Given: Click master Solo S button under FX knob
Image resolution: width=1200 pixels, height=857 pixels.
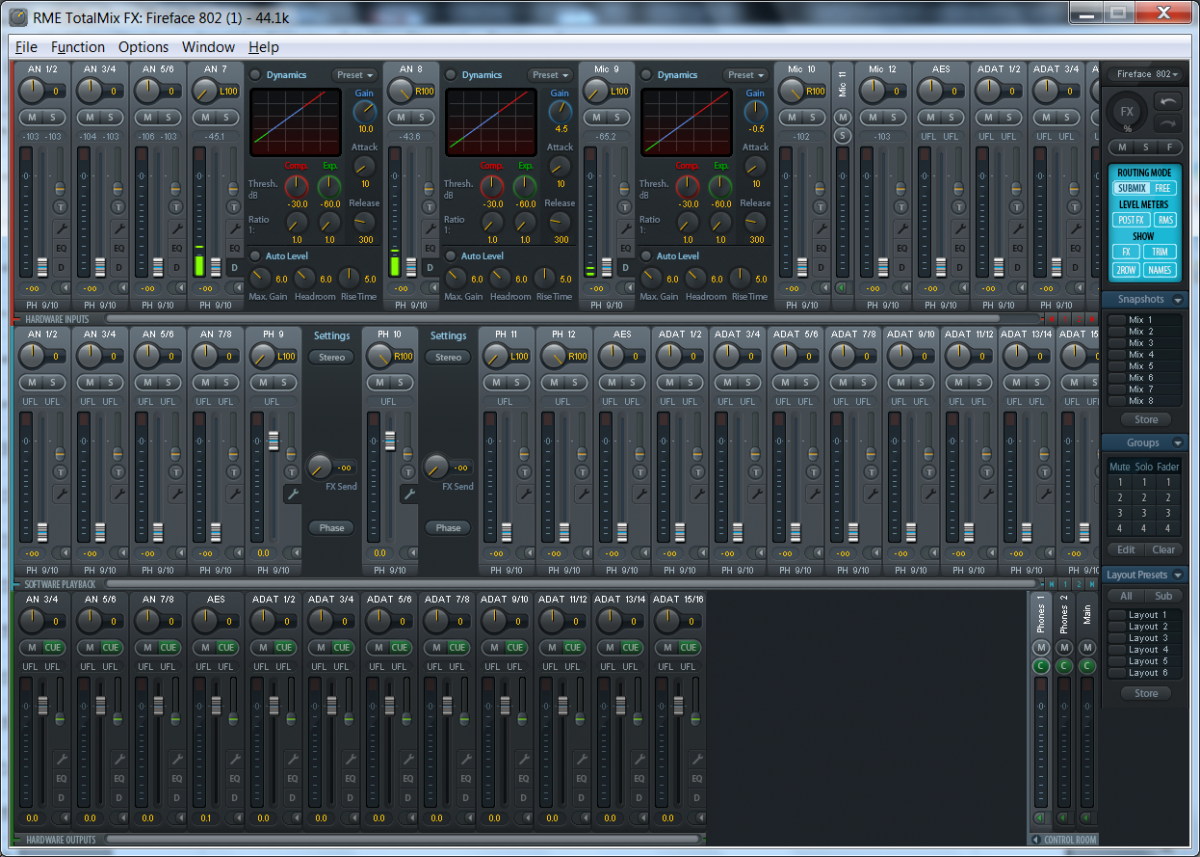Looking at the screenshot, I should (x=1145, y=147).
